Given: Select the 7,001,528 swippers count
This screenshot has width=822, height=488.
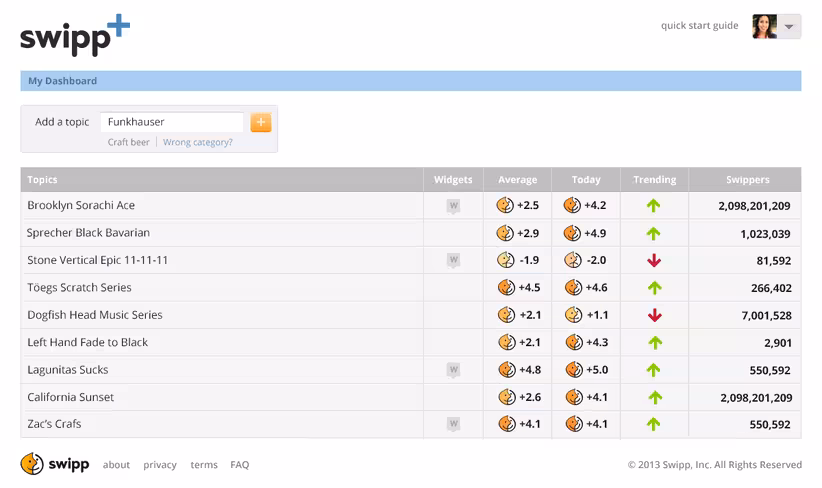Looking at the screenshot, I should click(x=766, y=316).
